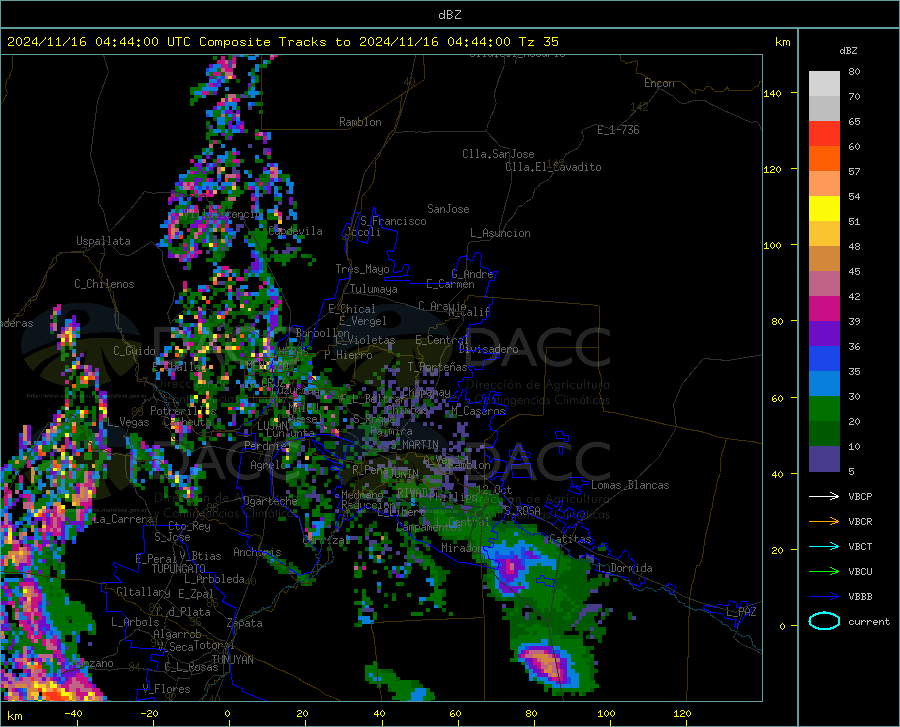Select the dark orange 57–60 dBZ swatch
This screenshot has height=727, width=900.
pos(824,159)
